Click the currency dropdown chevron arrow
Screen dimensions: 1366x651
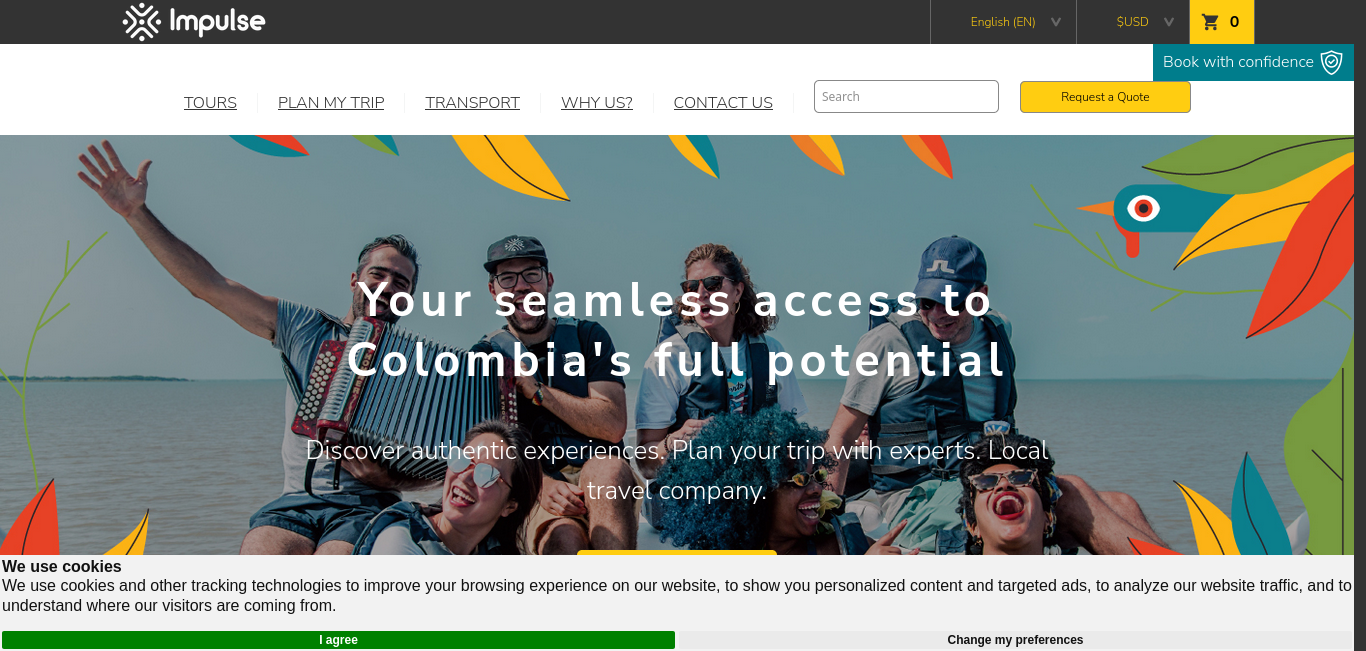point(1169,22)
